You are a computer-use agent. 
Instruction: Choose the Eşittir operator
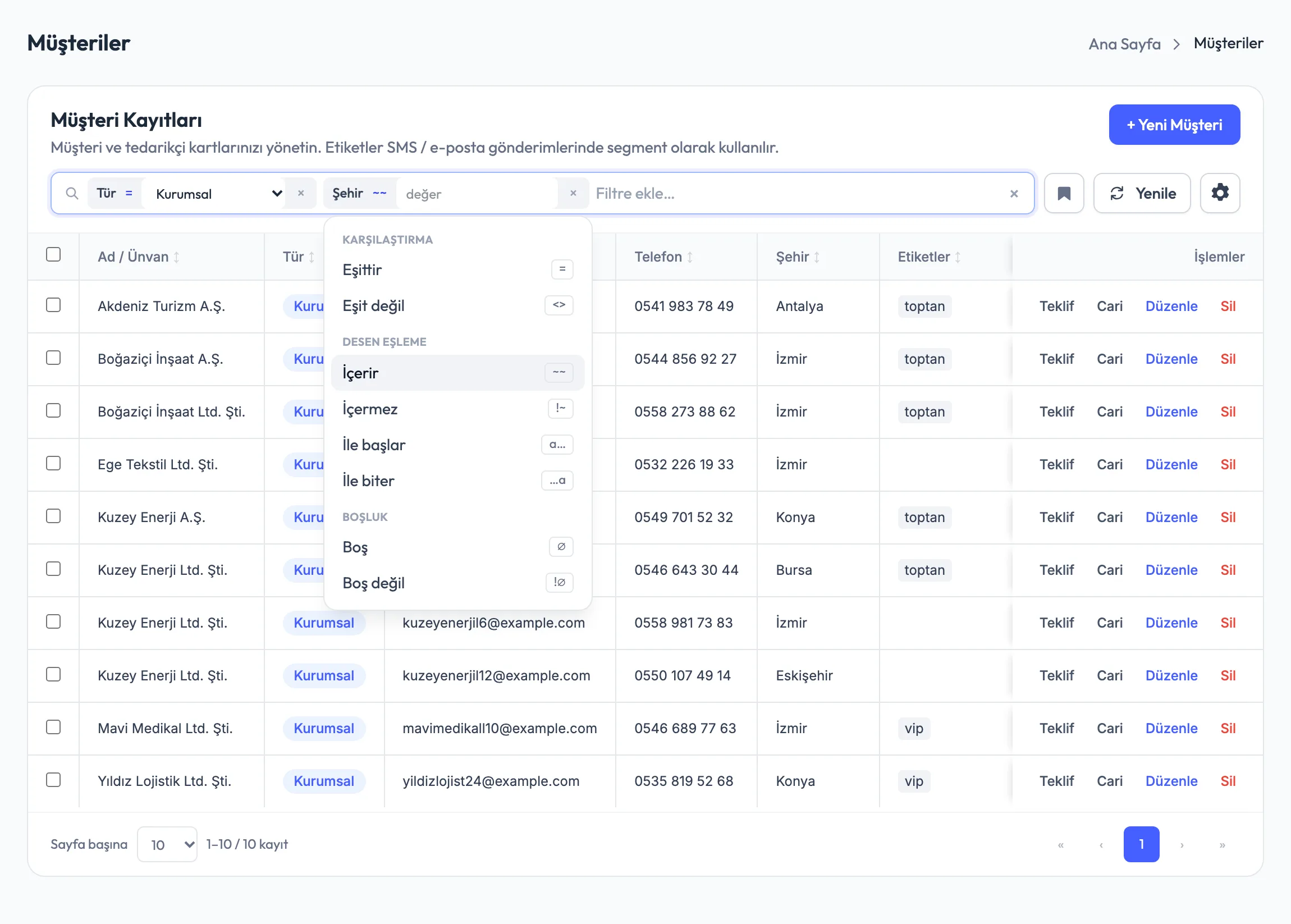click(457, 269)
